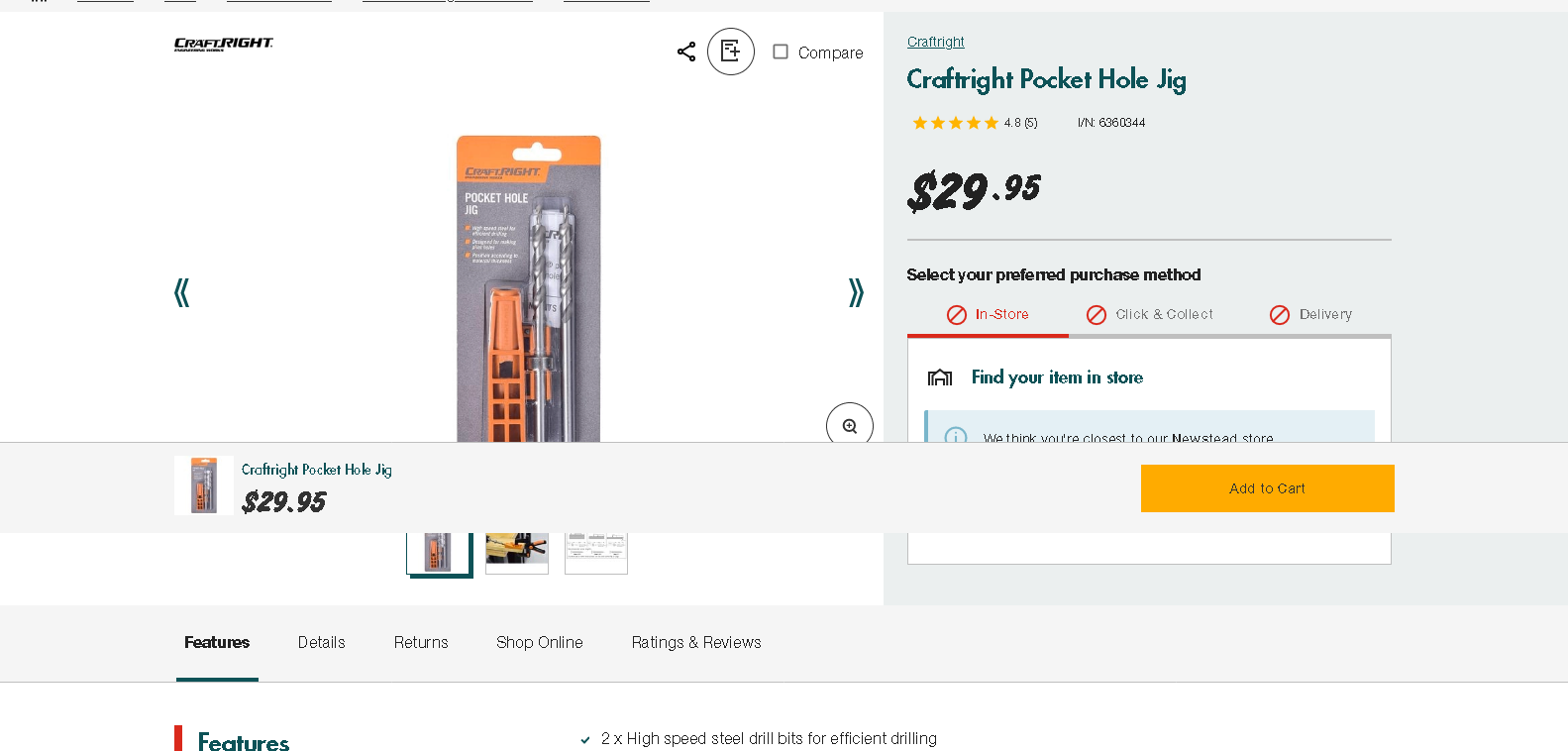This screenshot has width=1568, height=751.
Task: Open the Details tab
Action: tap(322, 643)
